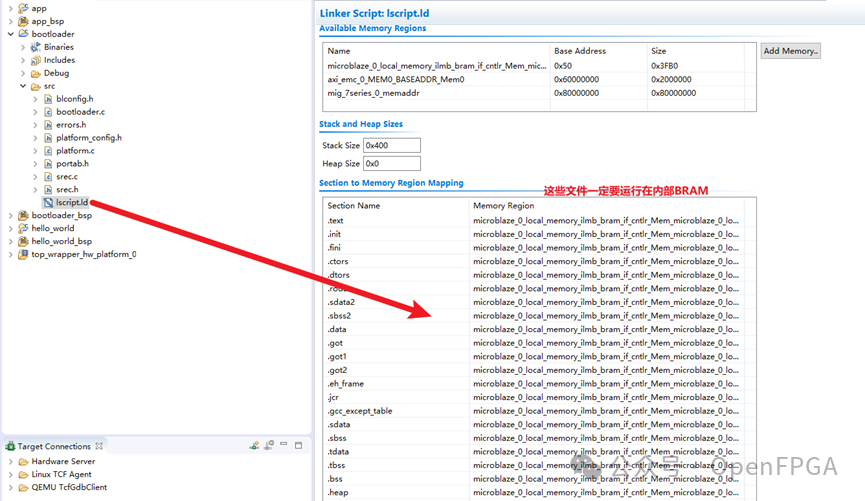Image resolution: width=865 pixels, height=501 pixels.
Task: Click the Target Connections panel title icon
Action: [x=10, y=446]
